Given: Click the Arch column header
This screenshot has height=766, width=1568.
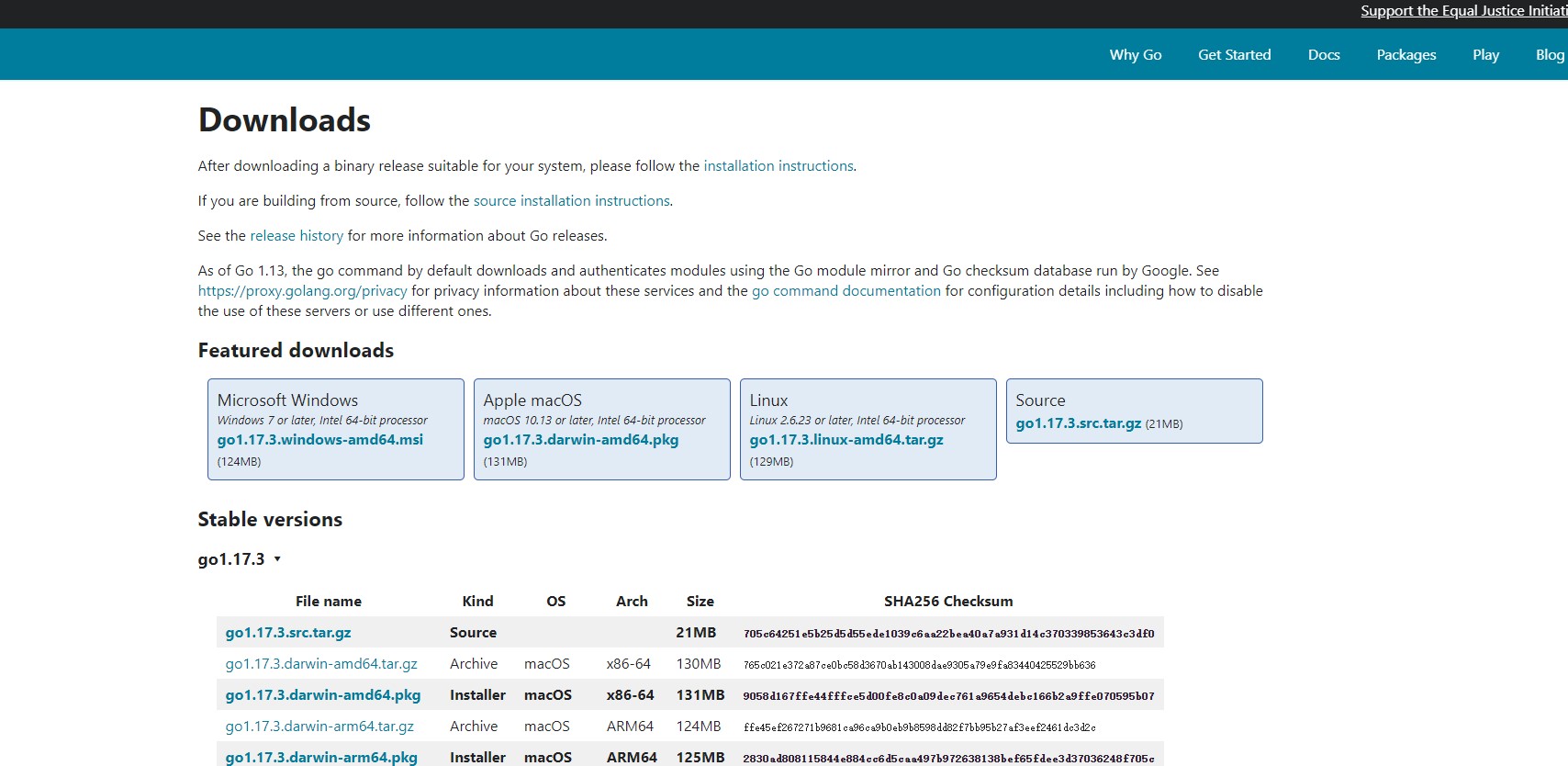Looking at the screenshot, I should click(632, 602).
